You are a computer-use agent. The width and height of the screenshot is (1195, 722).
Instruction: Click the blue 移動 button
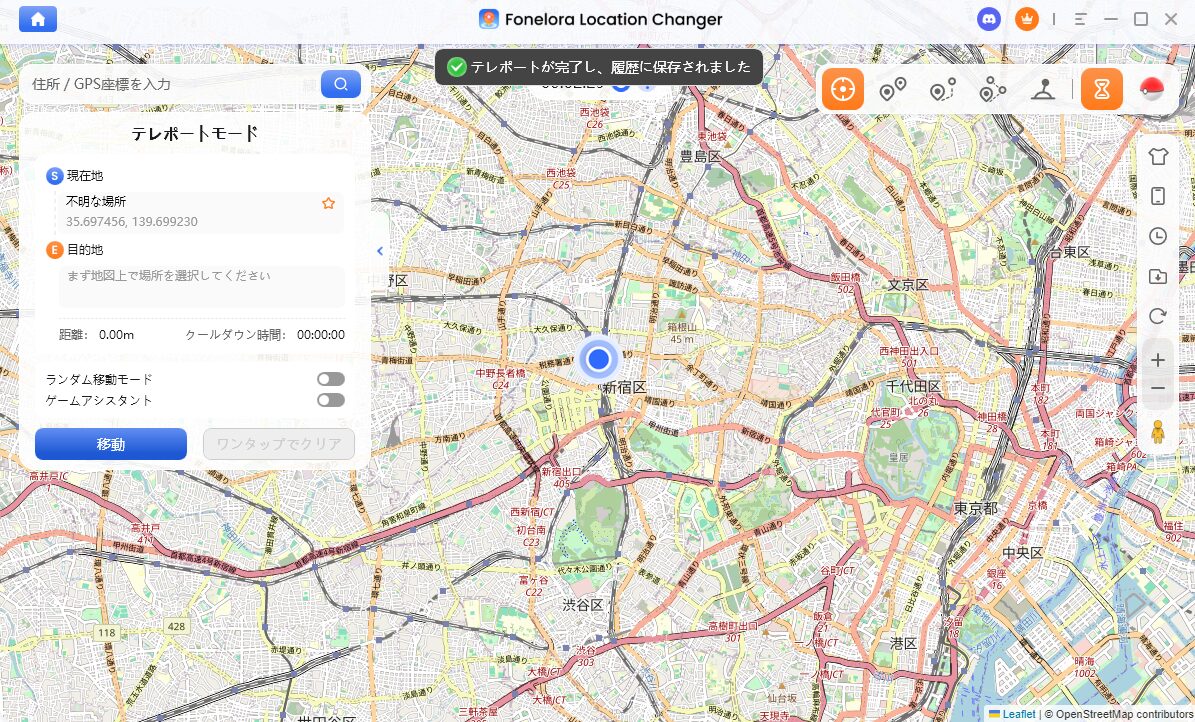(111, 444)
